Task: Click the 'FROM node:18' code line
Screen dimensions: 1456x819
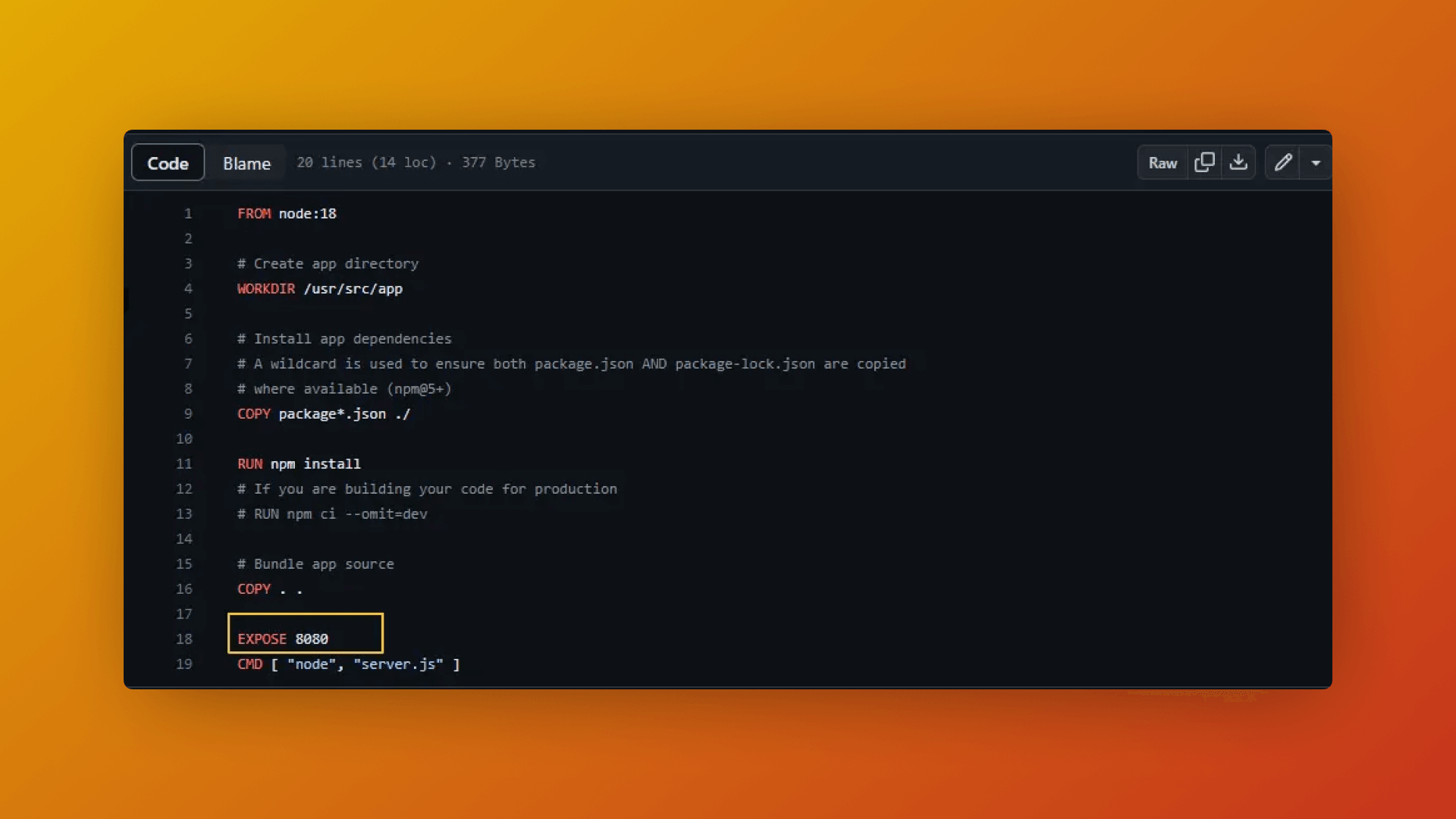Action: 287,214
